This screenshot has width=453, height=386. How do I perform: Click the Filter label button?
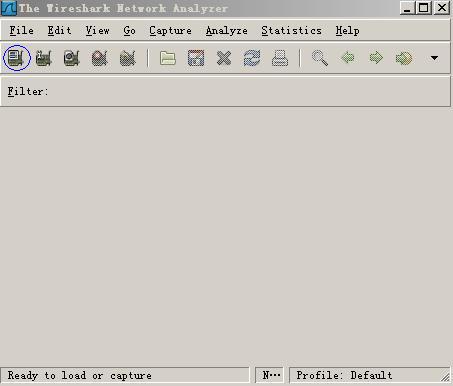[x=28, y=91]
